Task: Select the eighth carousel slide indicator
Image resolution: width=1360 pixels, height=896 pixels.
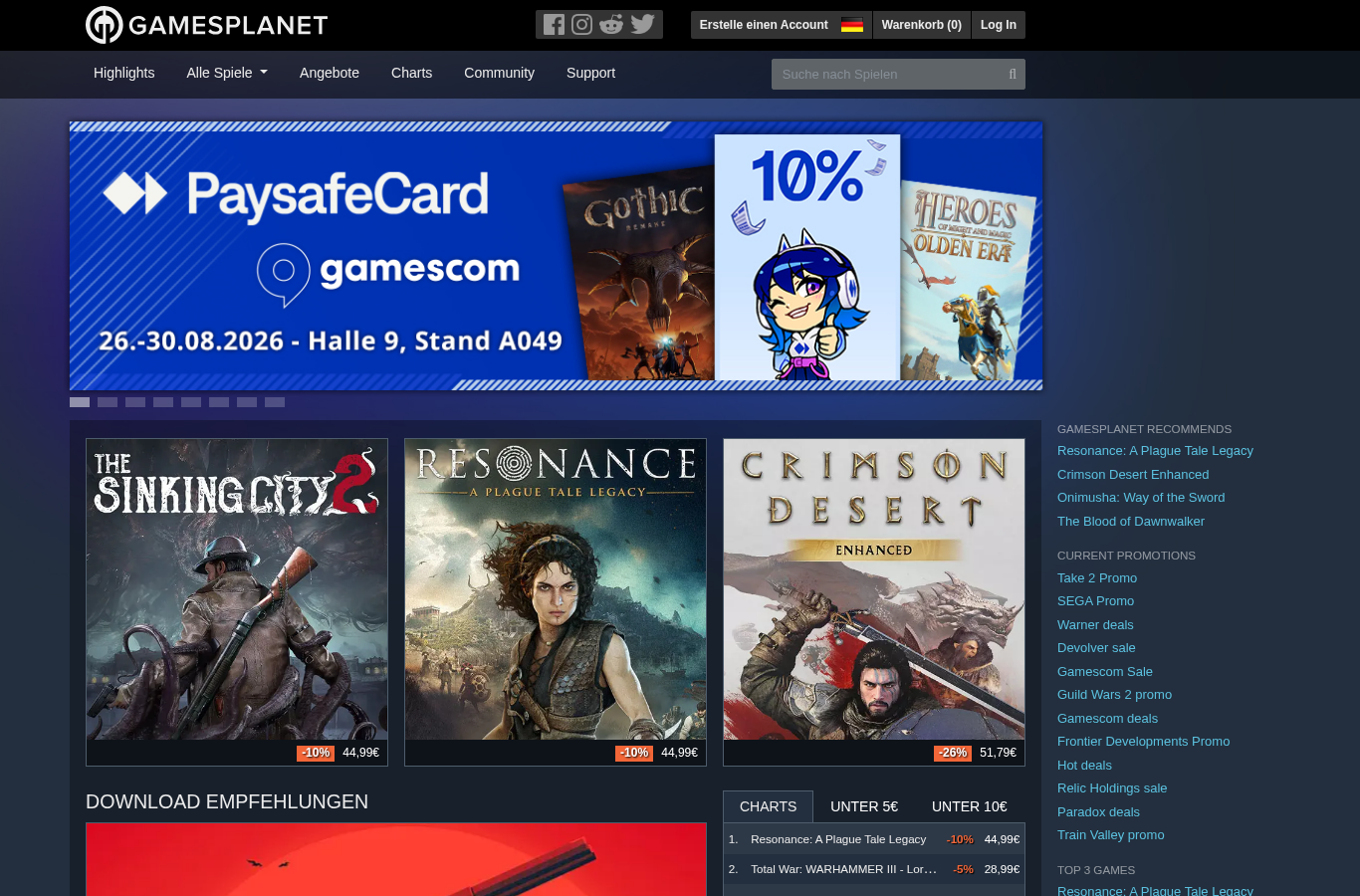Action: pyautogui.click(x=275, y=402)
